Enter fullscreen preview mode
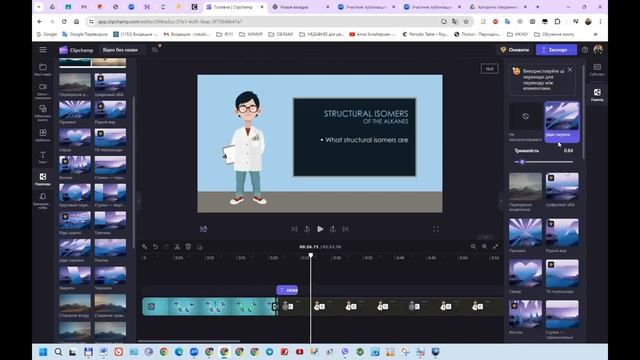The width and height of the screenshot is (640, 360). coord(436,229)
